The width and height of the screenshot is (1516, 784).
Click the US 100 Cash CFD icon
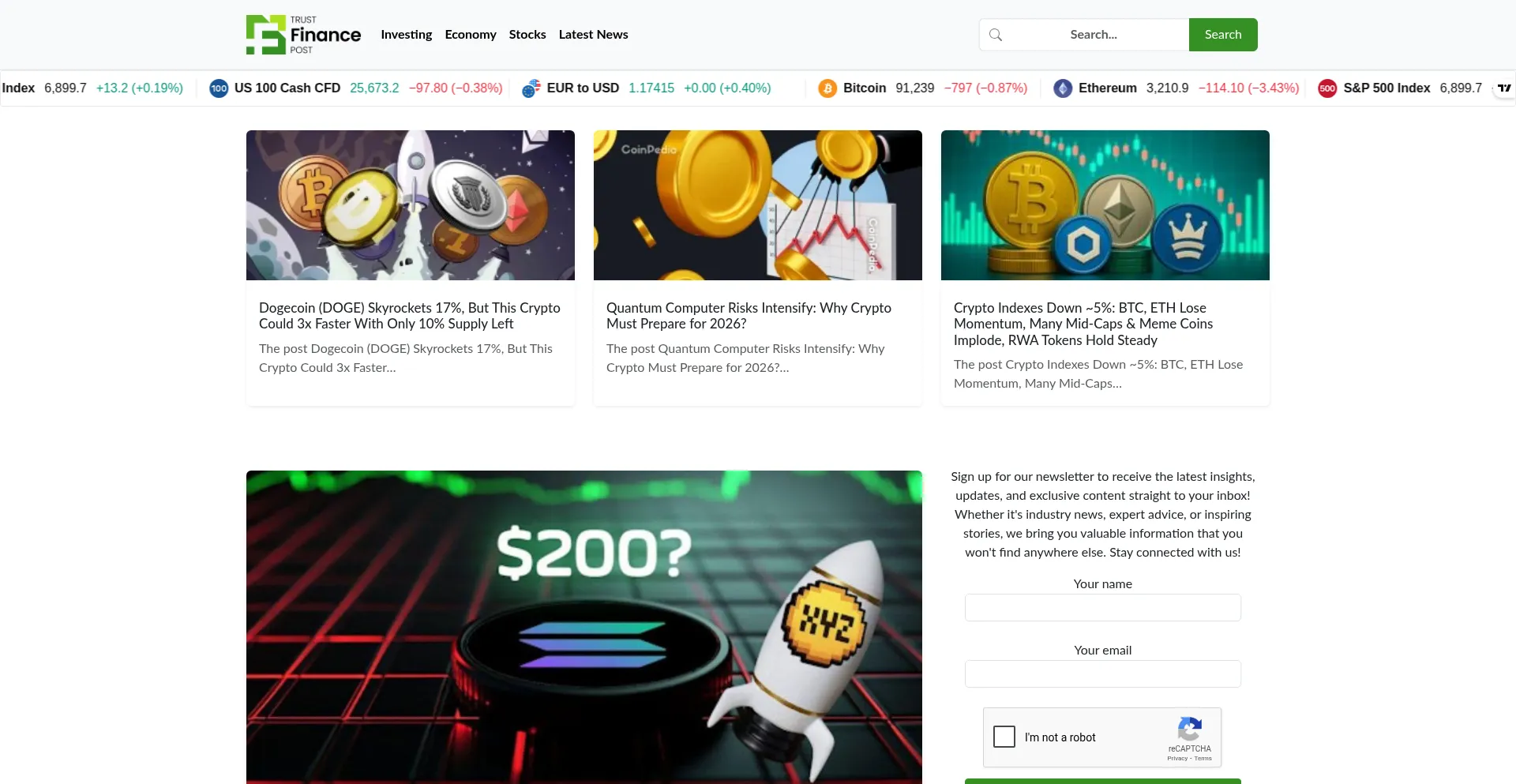219,88
